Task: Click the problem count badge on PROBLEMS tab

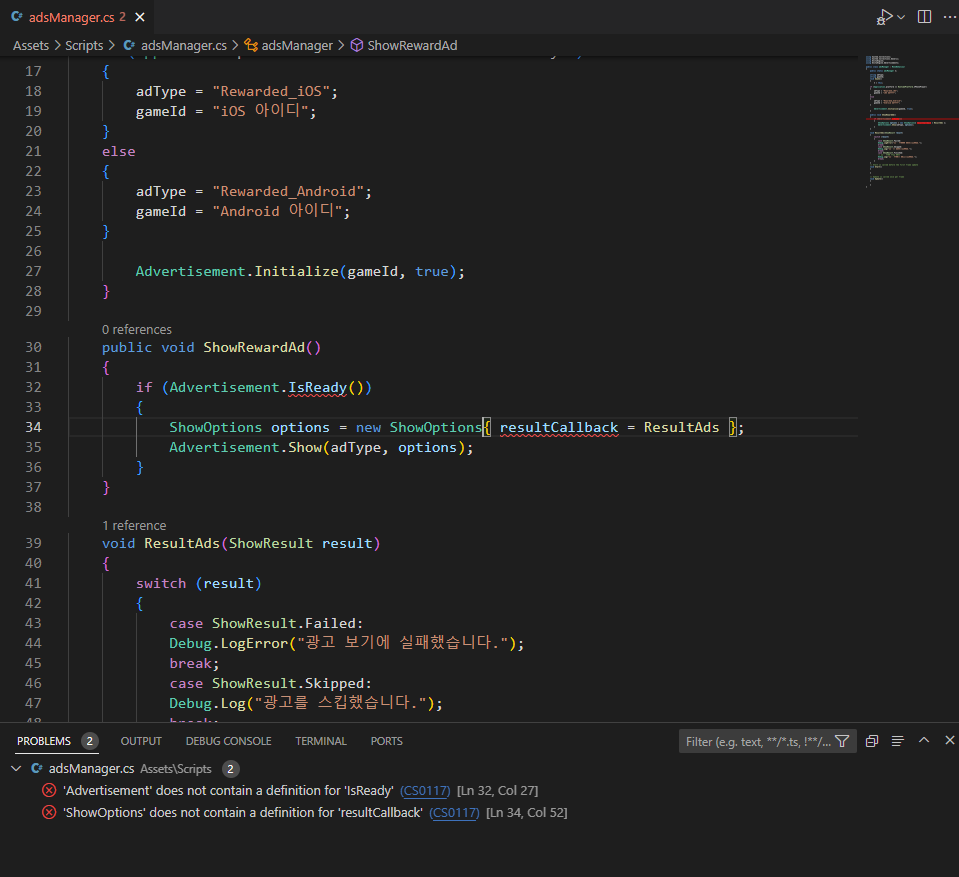Action: coord(90,741)
